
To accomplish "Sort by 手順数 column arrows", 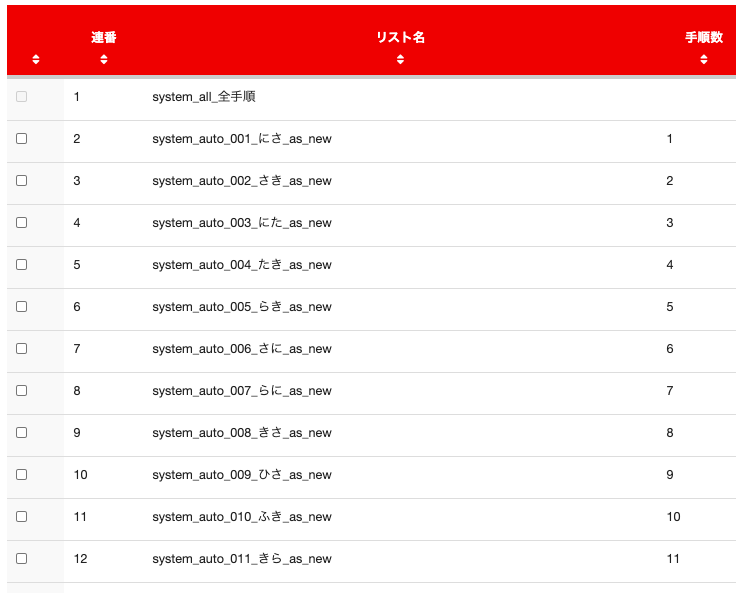I will (704, 59).
